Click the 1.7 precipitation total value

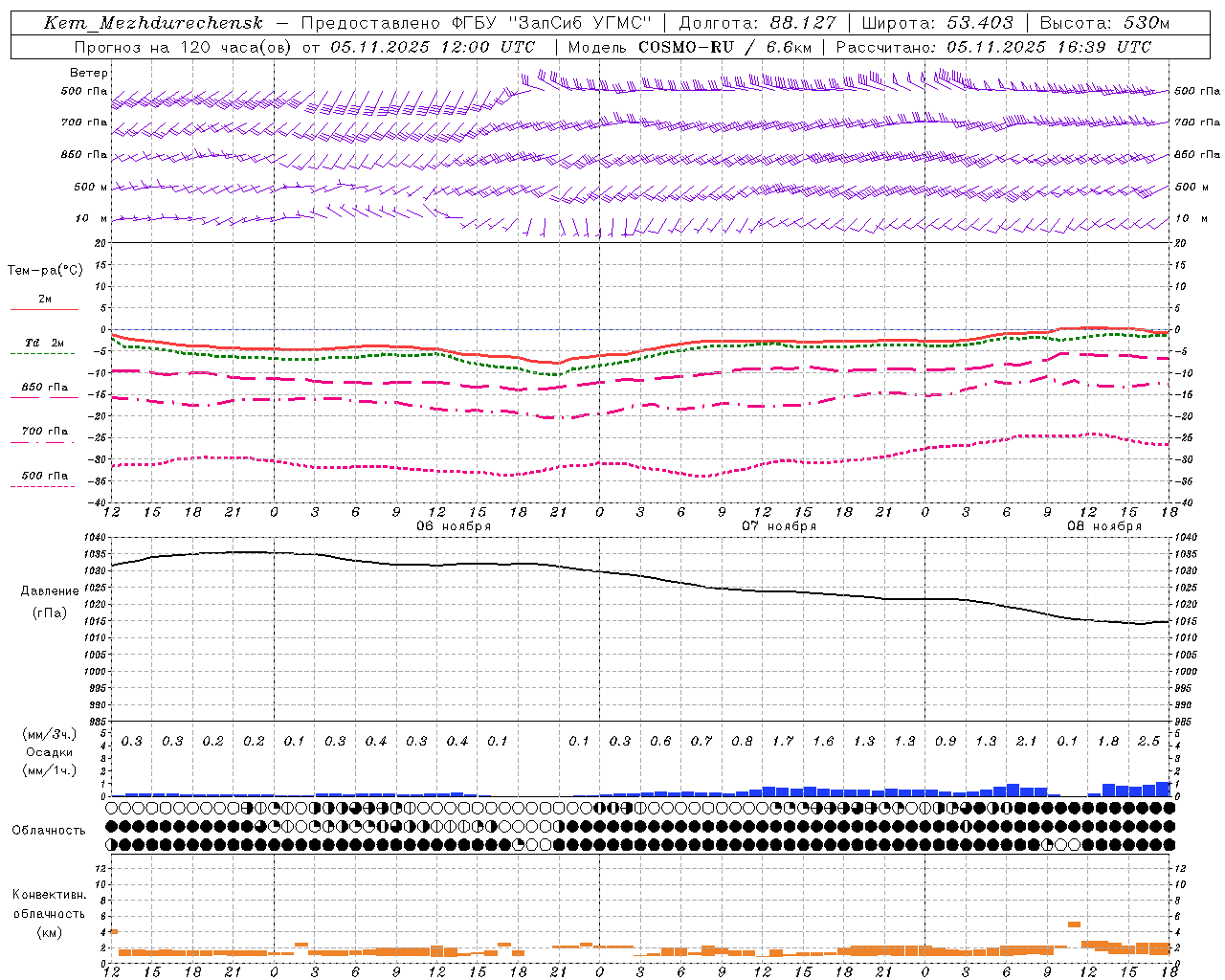coord(782,741)
